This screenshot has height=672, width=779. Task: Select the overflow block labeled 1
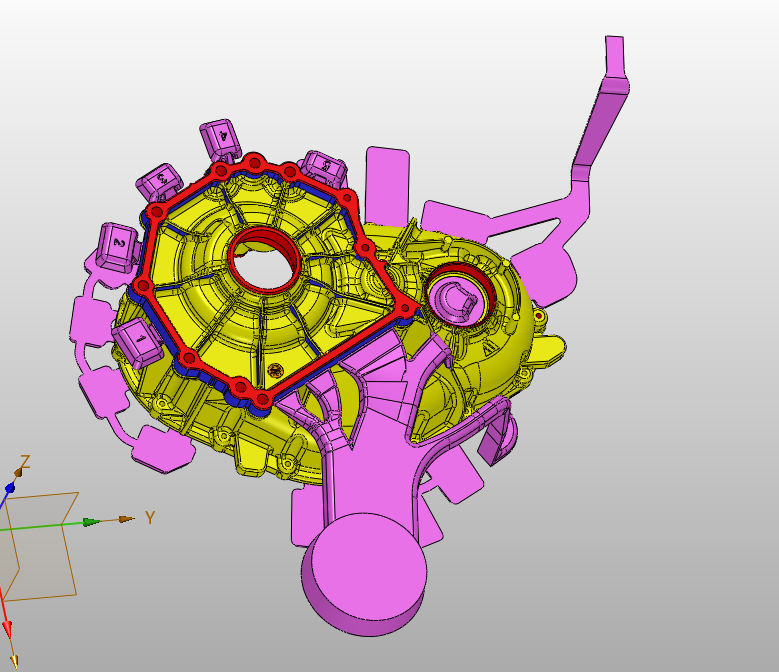point(138,344)
